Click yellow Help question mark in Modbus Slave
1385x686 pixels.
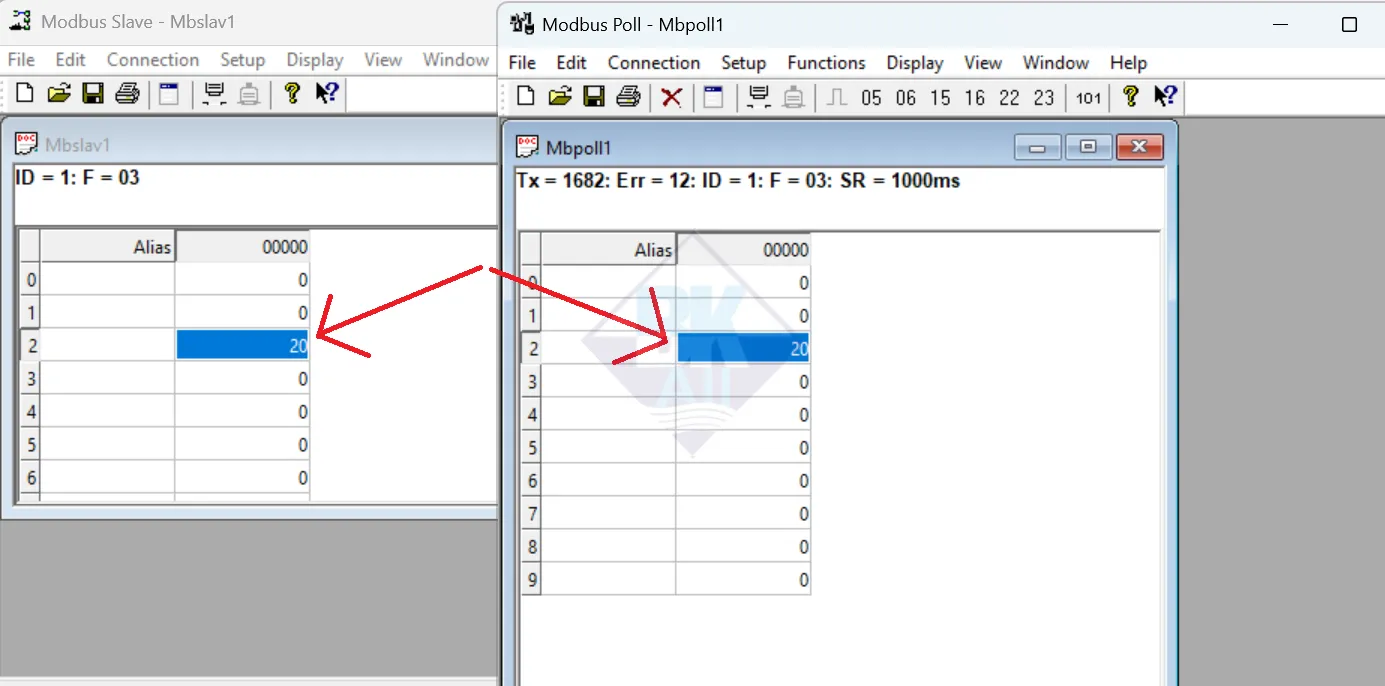coord(291,93)
